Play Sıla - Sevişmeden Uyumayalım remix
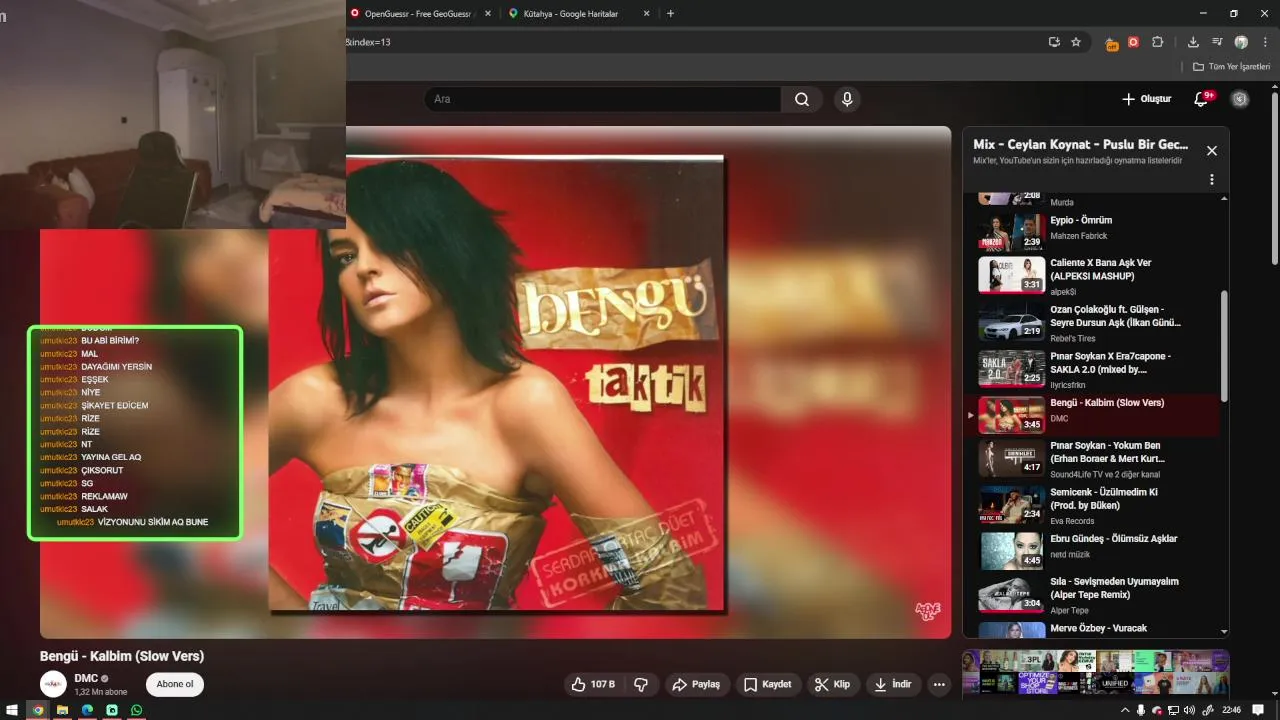 1096,595
